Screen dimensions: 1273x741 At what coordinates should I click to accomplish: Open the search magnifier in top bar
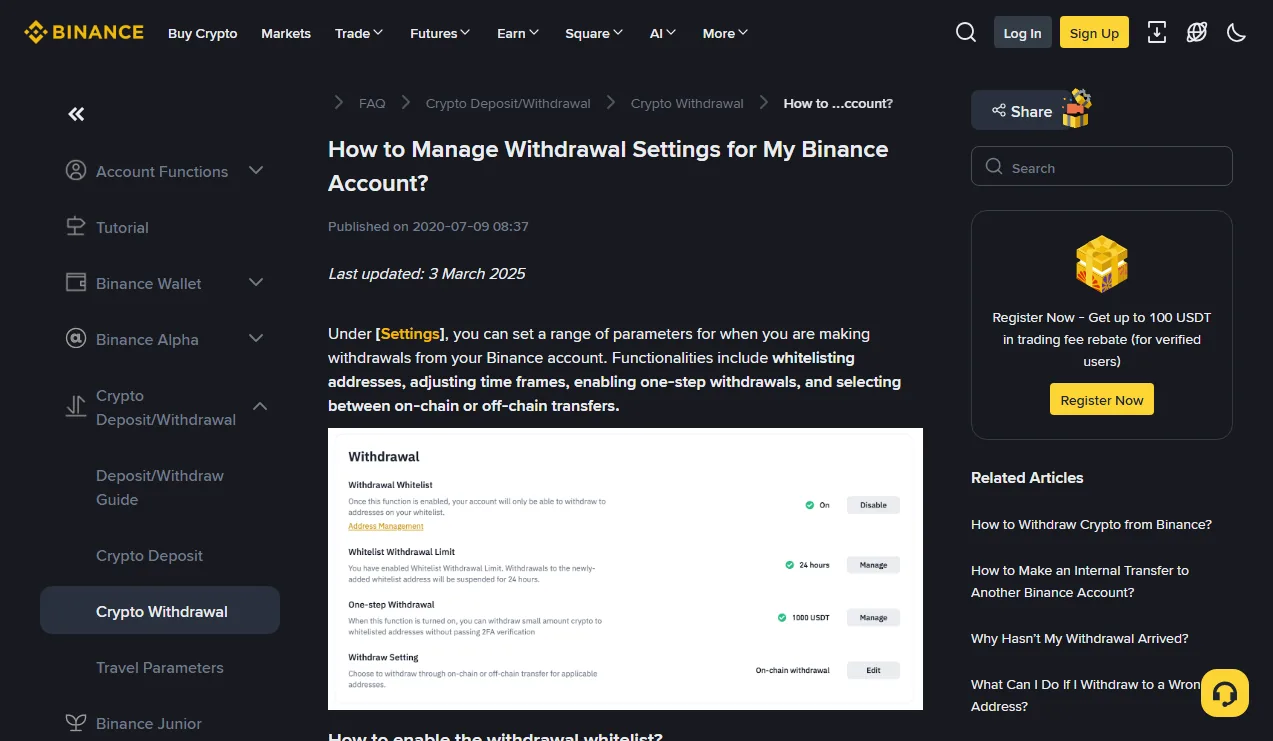pyautogui.click(x=966, y=32)
